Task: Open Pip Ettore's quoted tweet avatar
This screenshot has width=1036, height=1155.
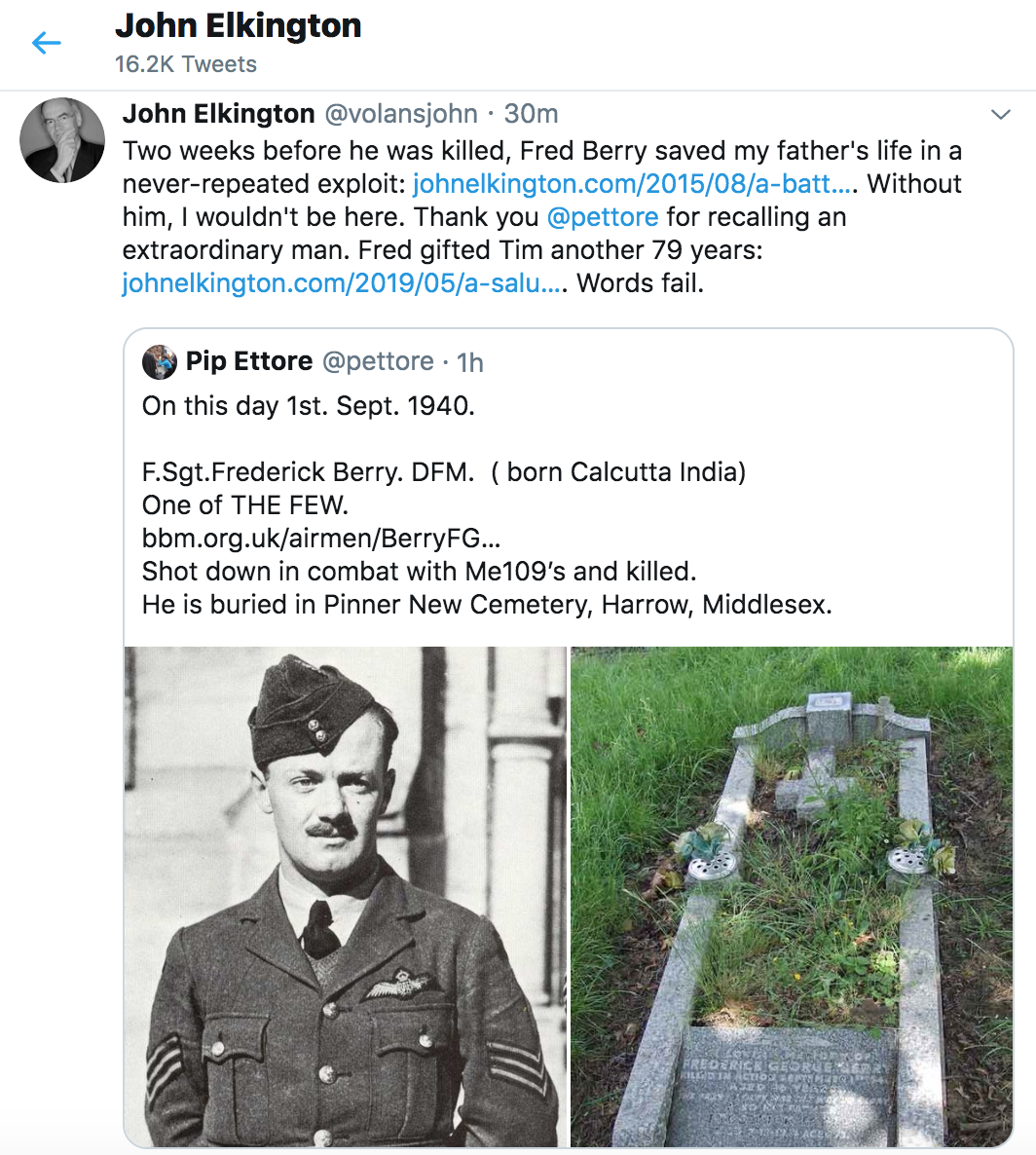Action: [161, 361]
